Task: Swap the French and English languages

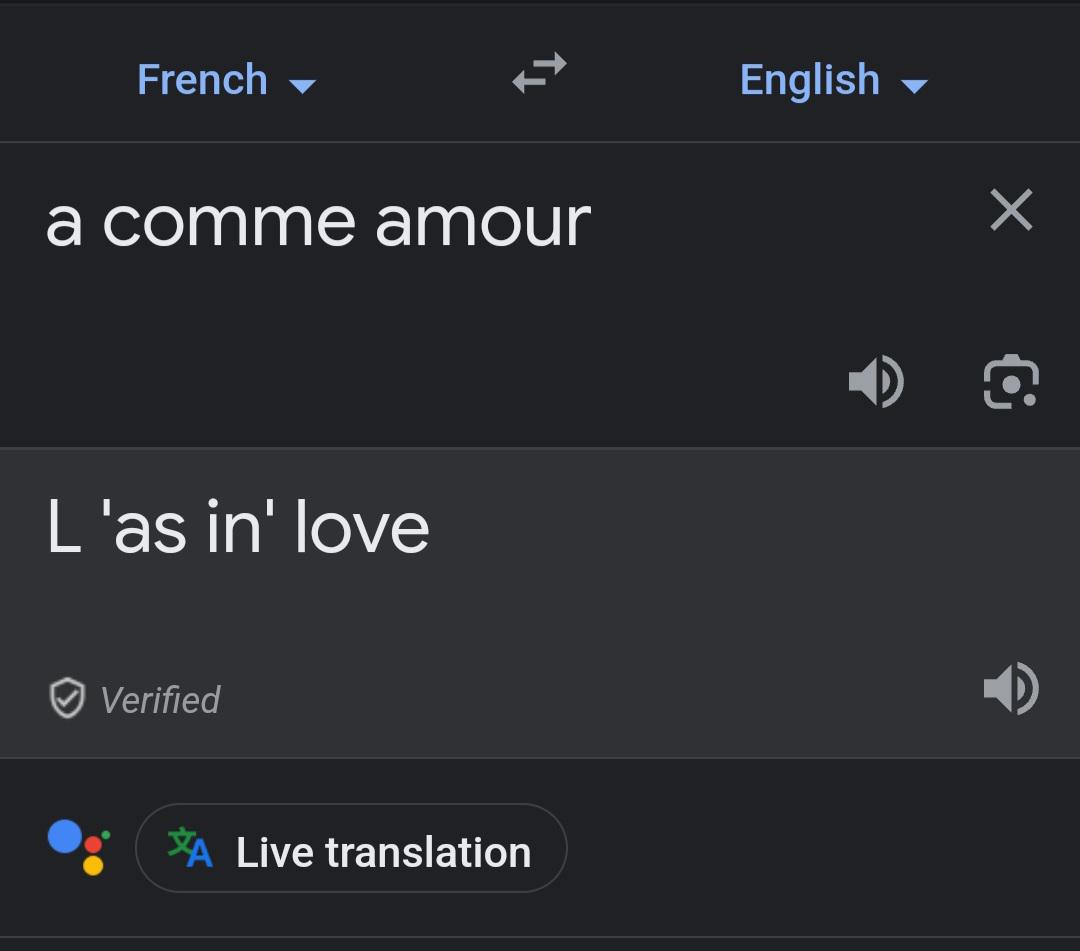Action: click(x=539, y=73)
